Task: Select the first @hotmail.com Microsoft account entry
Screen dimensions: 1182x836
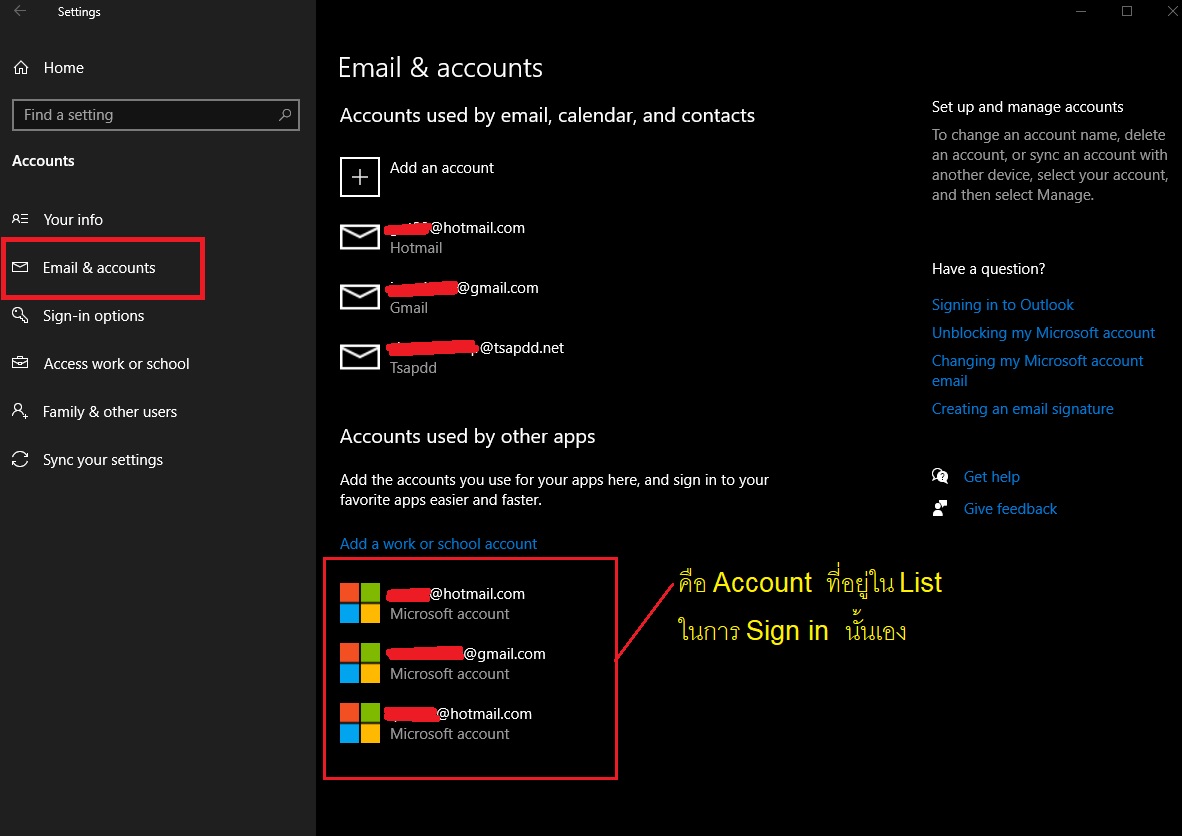Action: pos(433,603)
